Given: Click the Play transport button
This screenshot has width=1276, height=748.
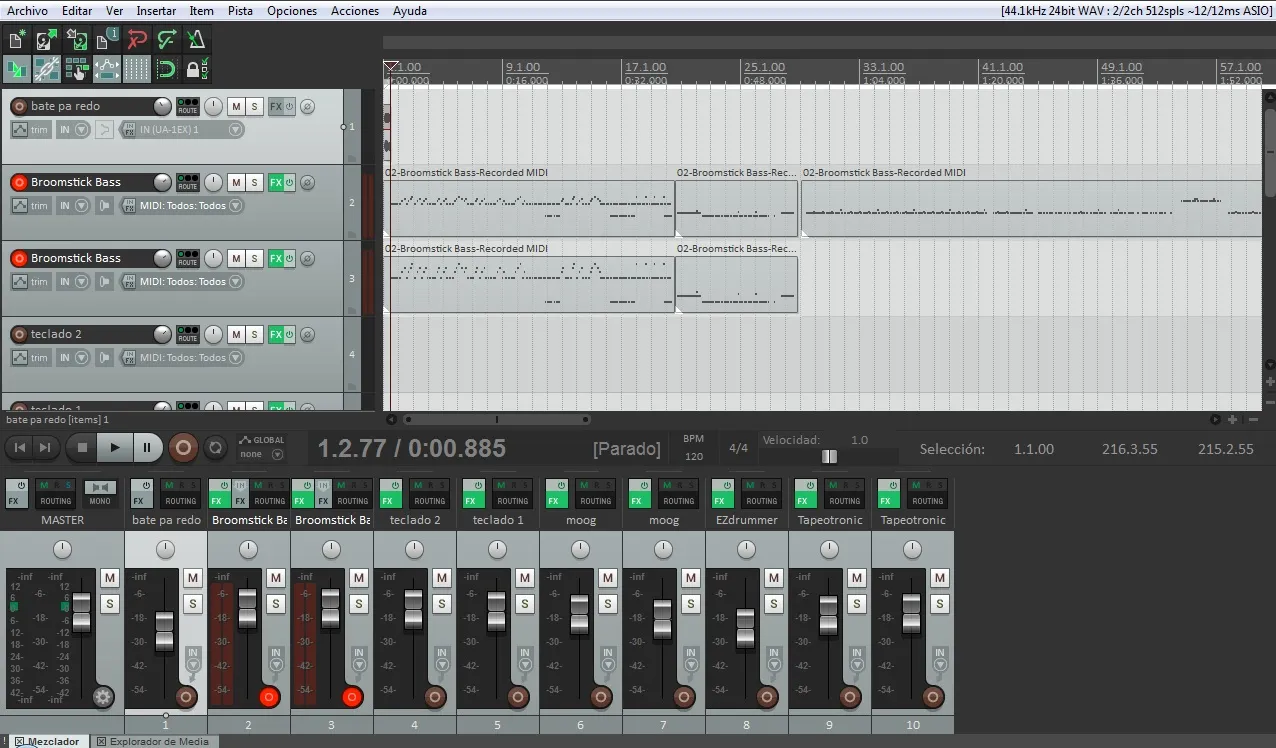Looking at the screenshot, I should pyautogui.click(x=115, y=448).
